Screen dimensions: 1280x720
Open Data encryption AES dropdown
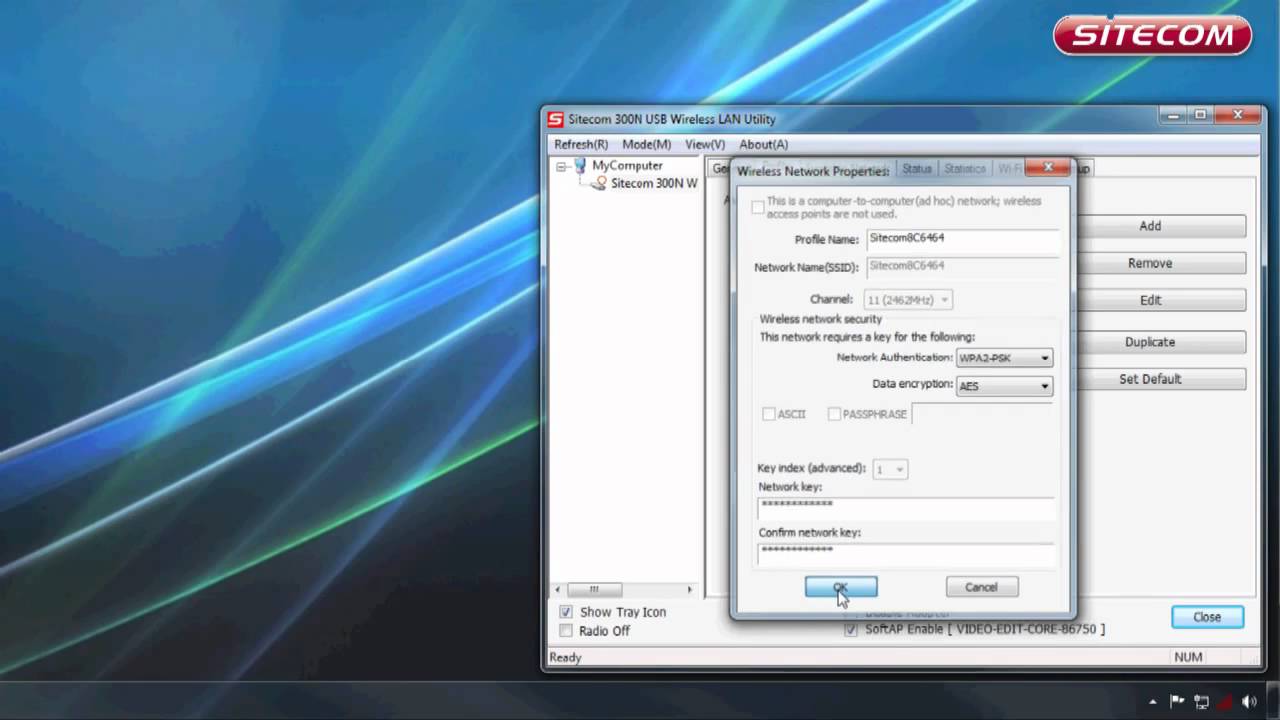click(x=1004, y=386)
